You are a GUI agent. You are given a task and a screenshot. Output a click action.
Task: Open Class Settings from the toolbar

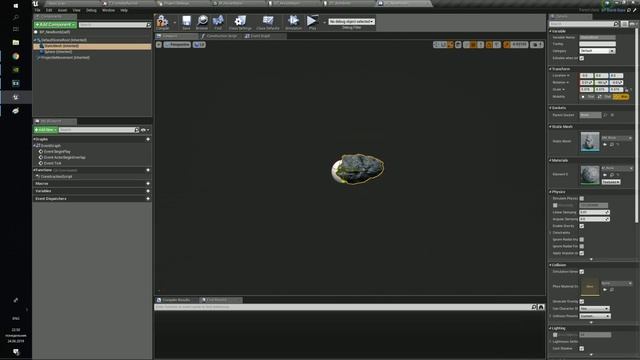pos(240,22)
